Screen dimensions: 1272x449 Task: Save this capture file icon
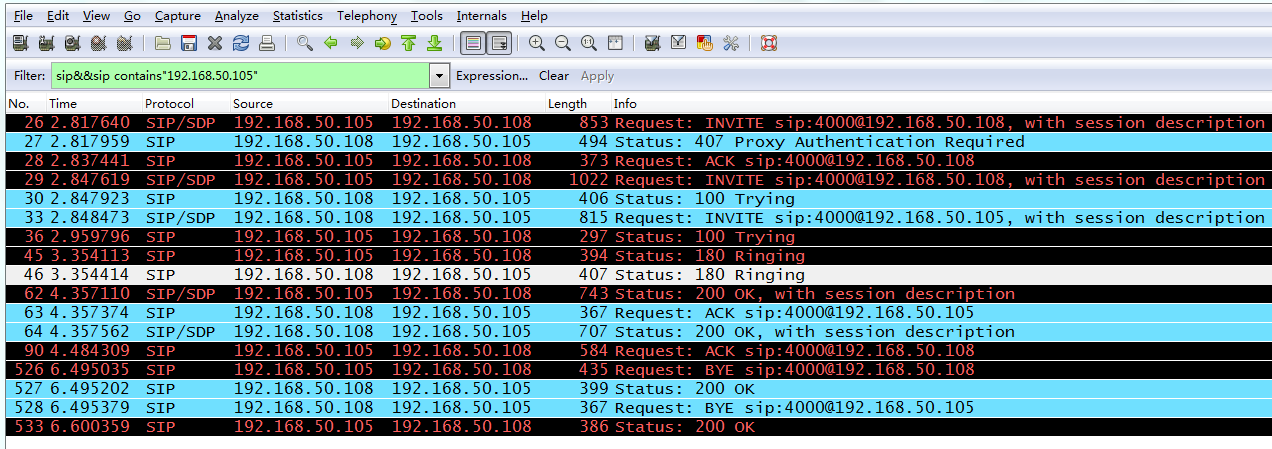(x=189, y=43)
